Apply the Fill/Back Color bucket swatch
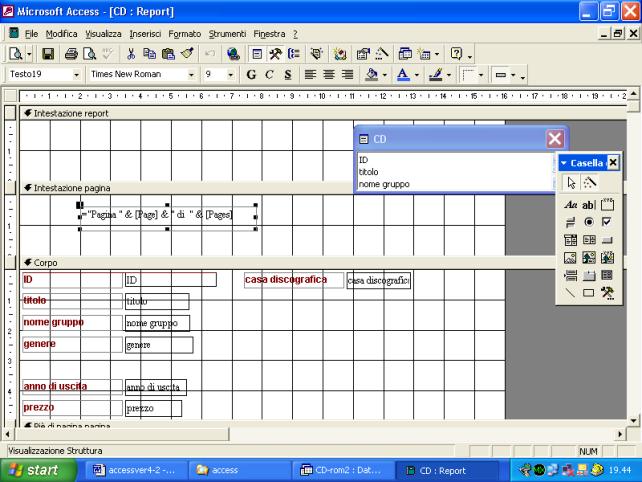Image resolution: width=642 pixels, height=482 pixels. (x=372, y=75)
